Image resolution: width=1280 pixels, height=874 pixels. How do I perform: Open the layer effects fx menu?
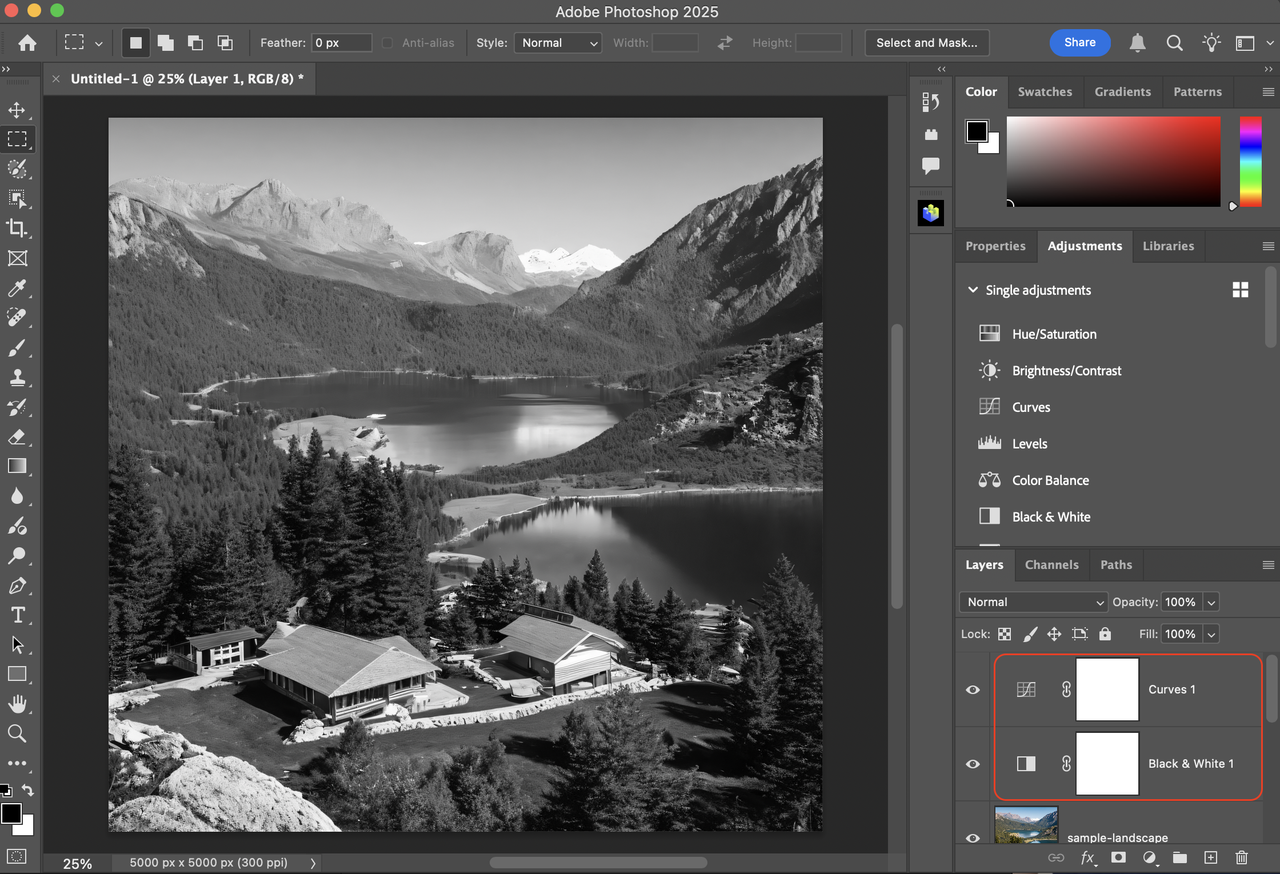point(1088,858)
